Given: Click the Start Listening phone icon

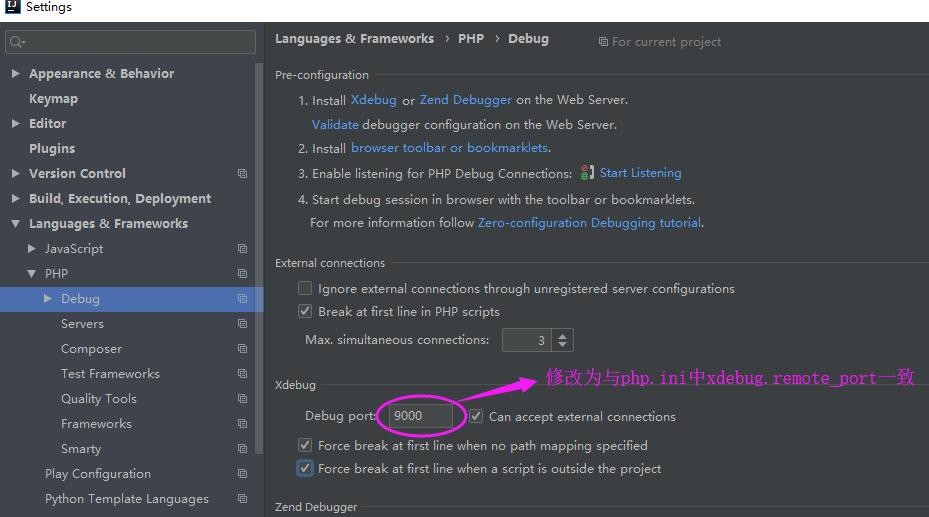Looking at the screenshot, I should point(587,172).
